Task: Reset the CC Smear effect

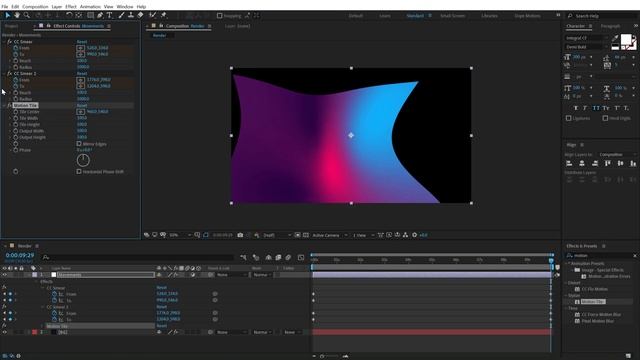Action: pyautogui.click(x=82, y=42)
